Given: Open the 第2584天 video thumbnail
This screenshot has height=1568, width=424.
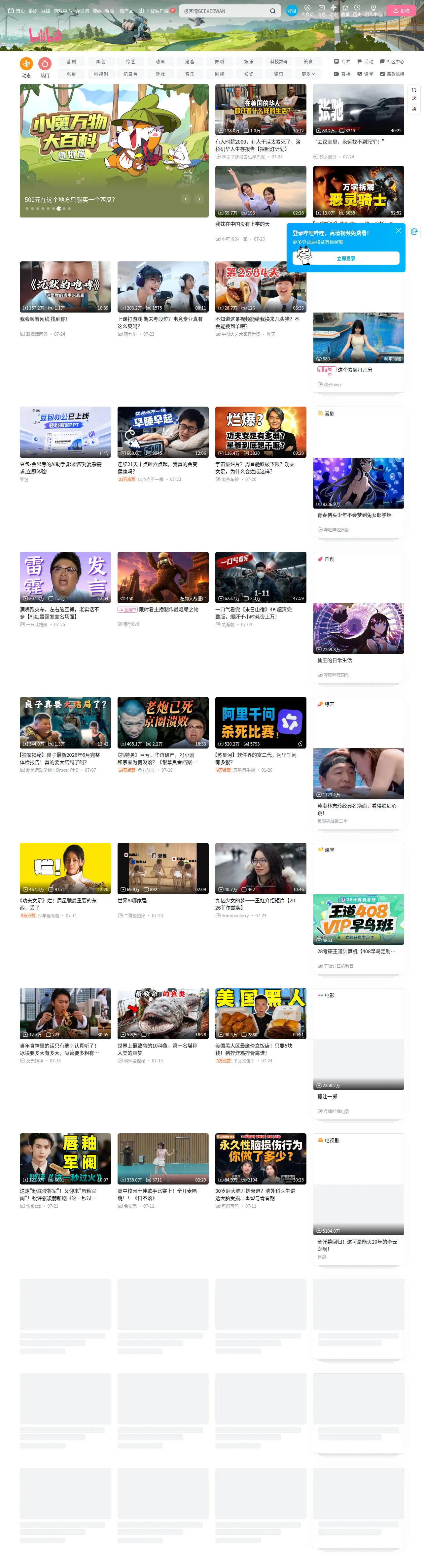Looking at the screenshot, I should pos(261,287).
